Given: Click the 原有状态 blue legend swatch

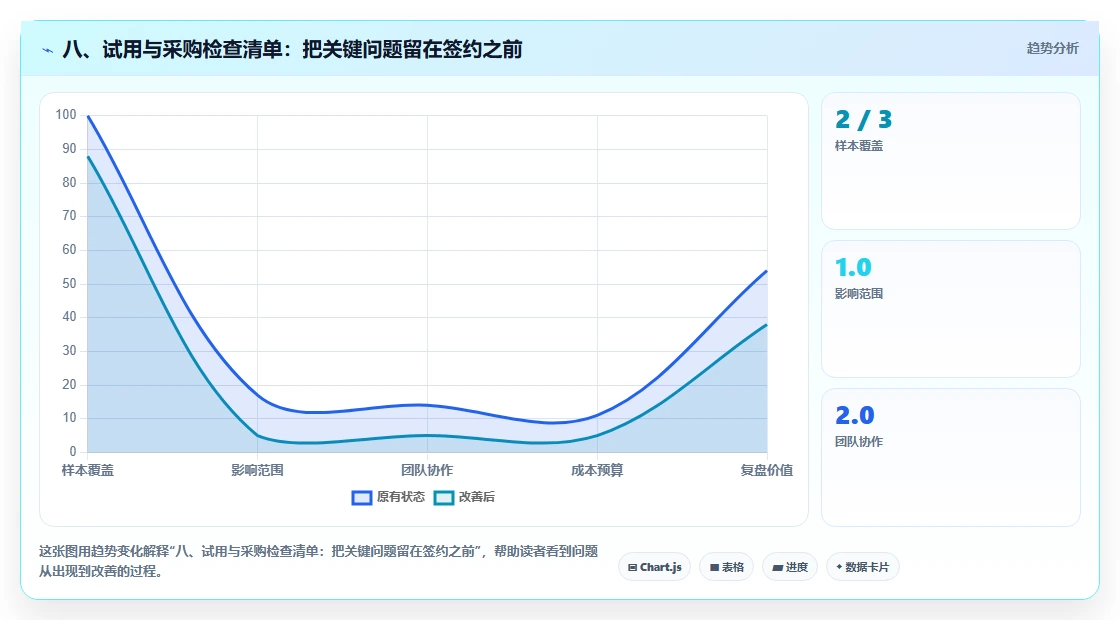Looking at the screenshot, I should 362,498.
